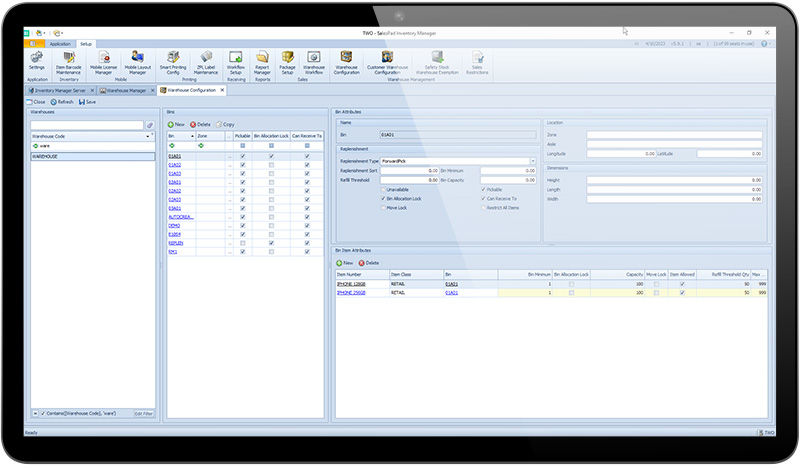Click New in the Bins toolbar
The width and height of the screenshot is (800, 469).
click(x=176, y=125)
